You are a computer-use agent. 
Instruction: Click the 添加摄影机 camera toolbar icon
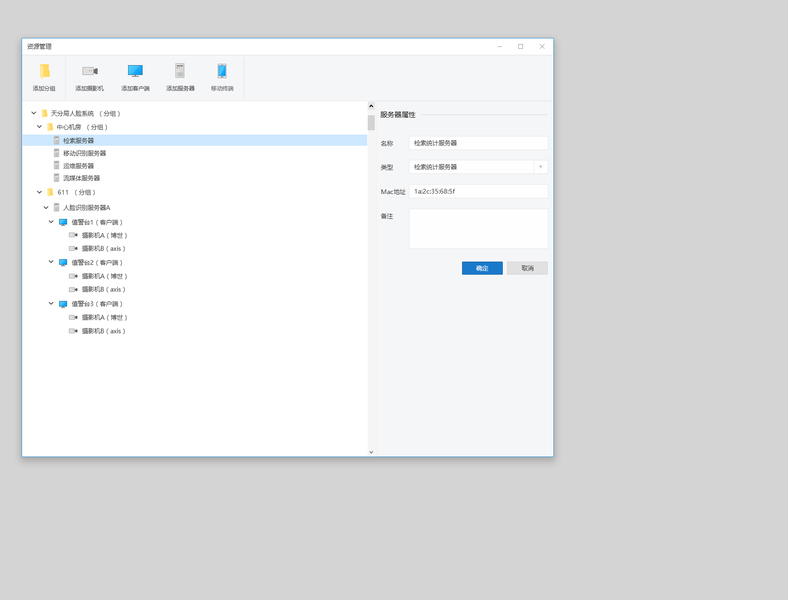coord(90,71)
